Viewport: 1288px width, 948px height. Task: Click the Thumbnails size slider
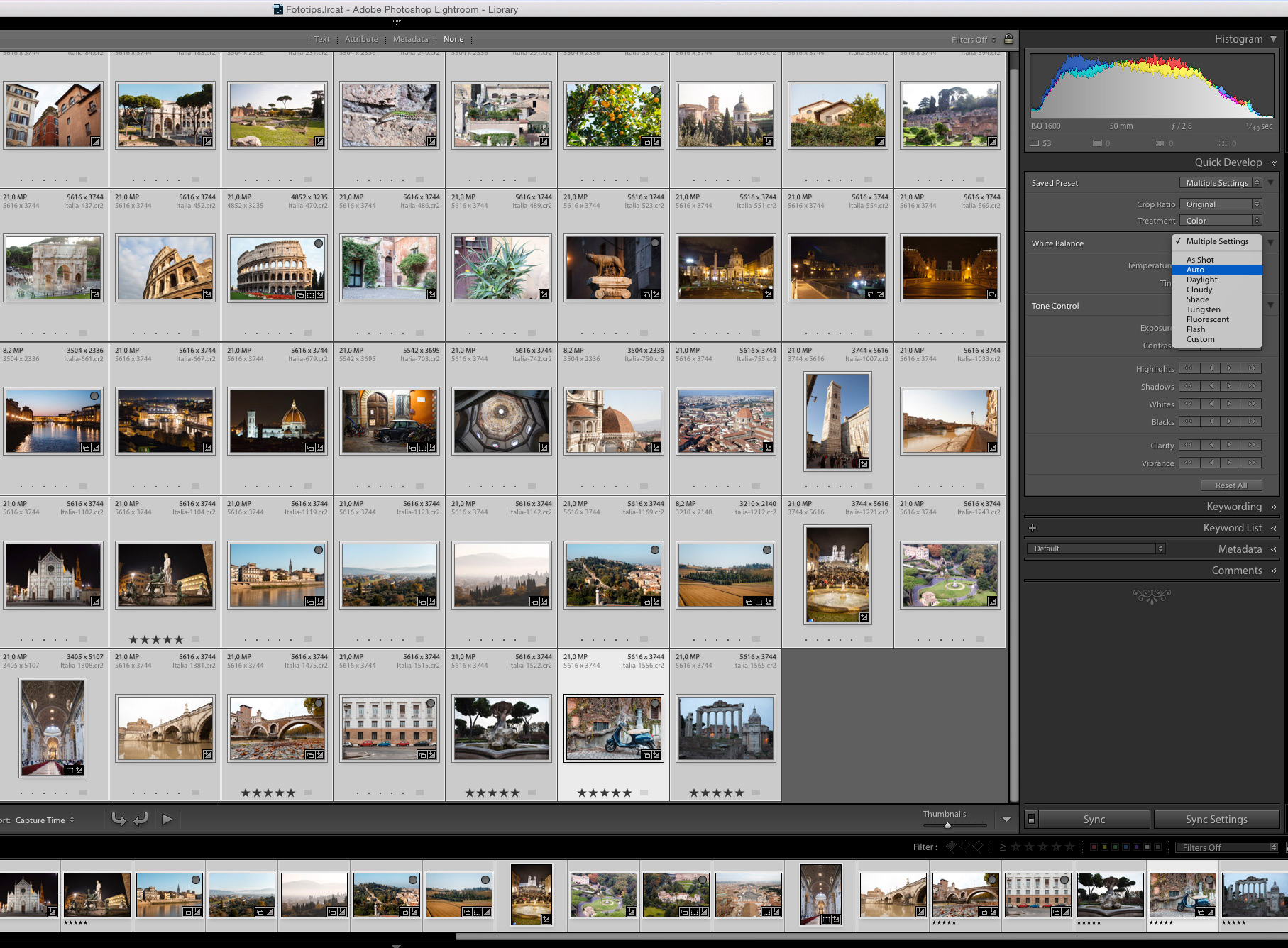pos(947,825)
